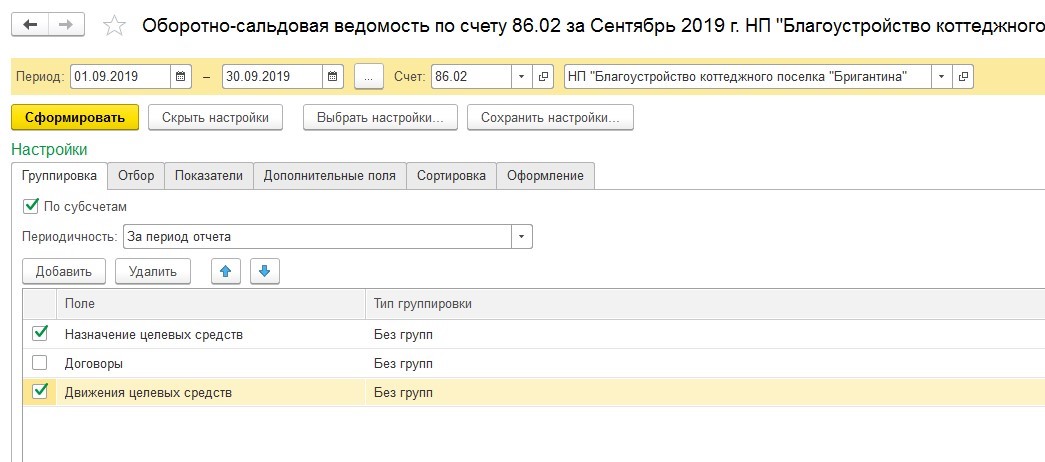1045x462 pixels.
Task: Expand the organization dropdown list
Action: coord(941,77)
